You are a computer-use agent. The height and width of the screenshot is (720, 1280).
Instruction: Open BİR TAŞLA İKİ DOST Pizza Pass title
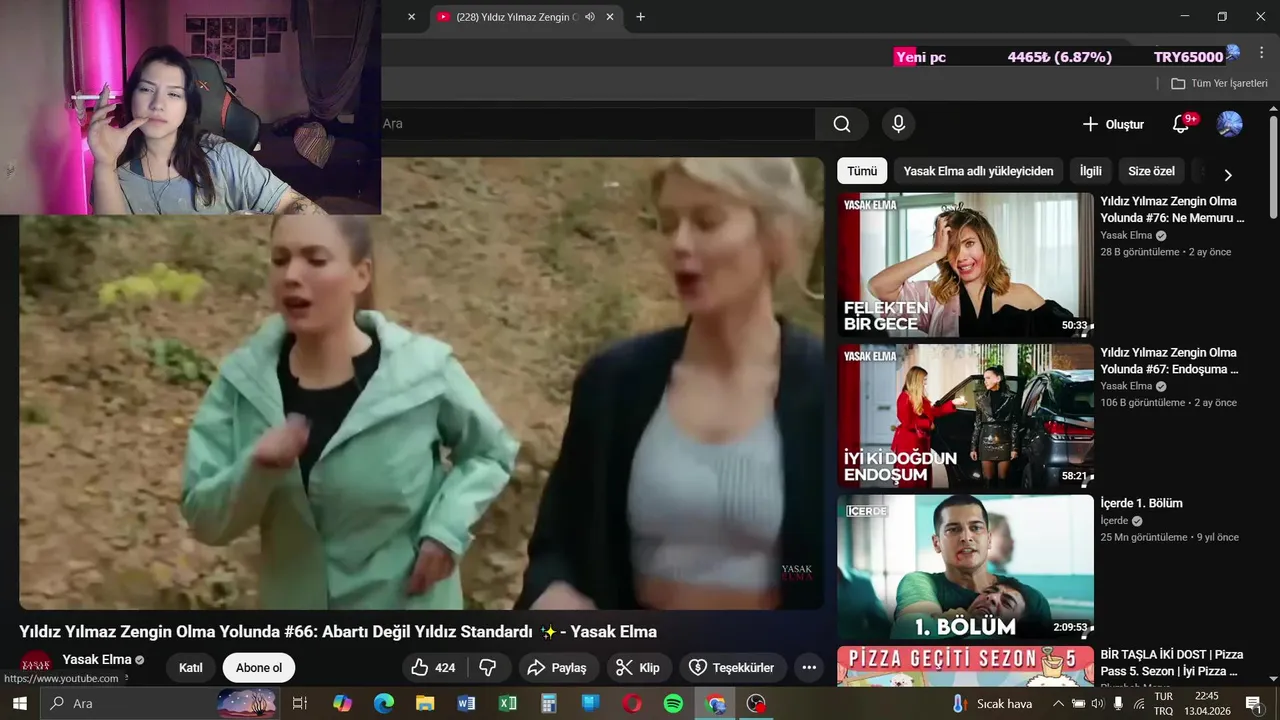pyautogui.click(x=1171, y=662)
